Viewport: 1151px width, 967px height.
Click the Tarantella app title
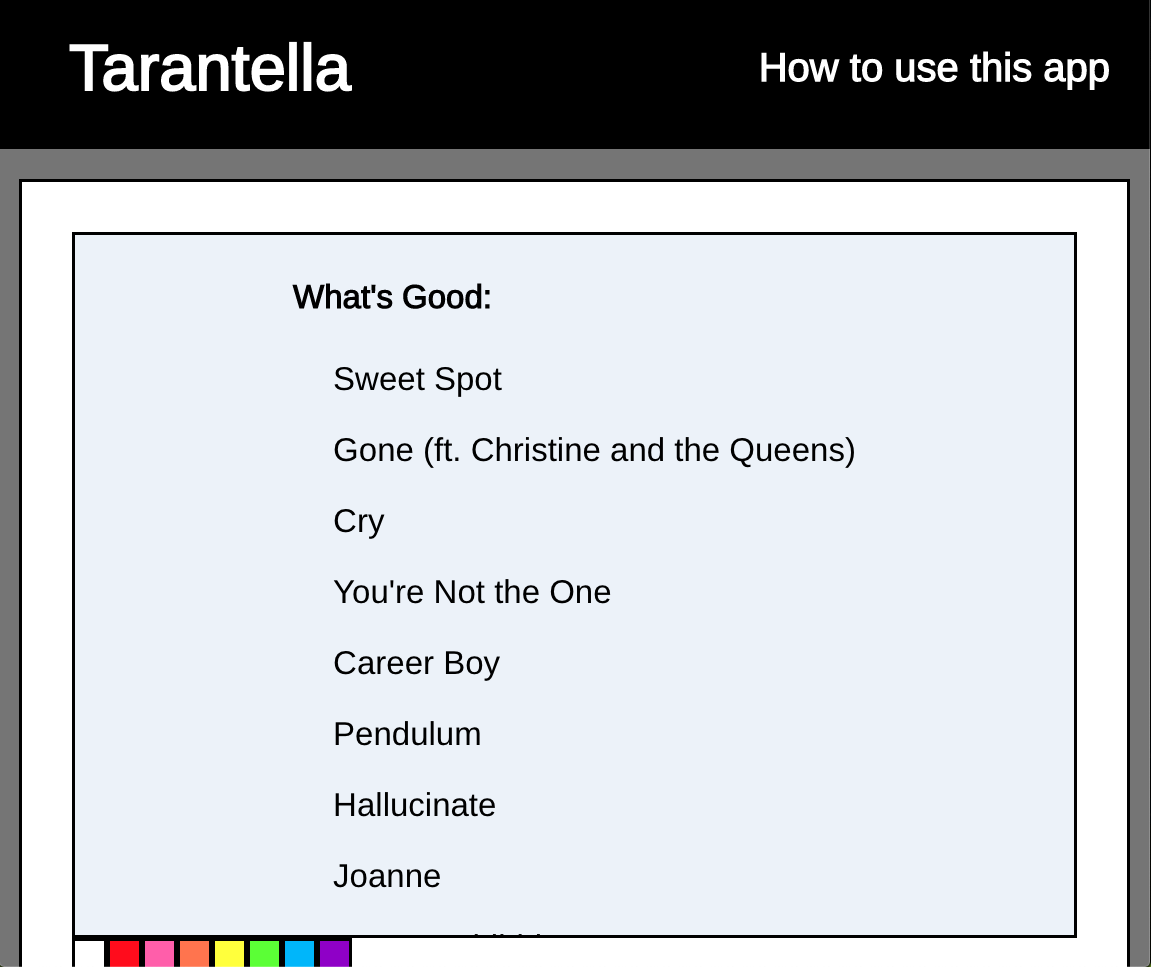(x=210, y=68)
